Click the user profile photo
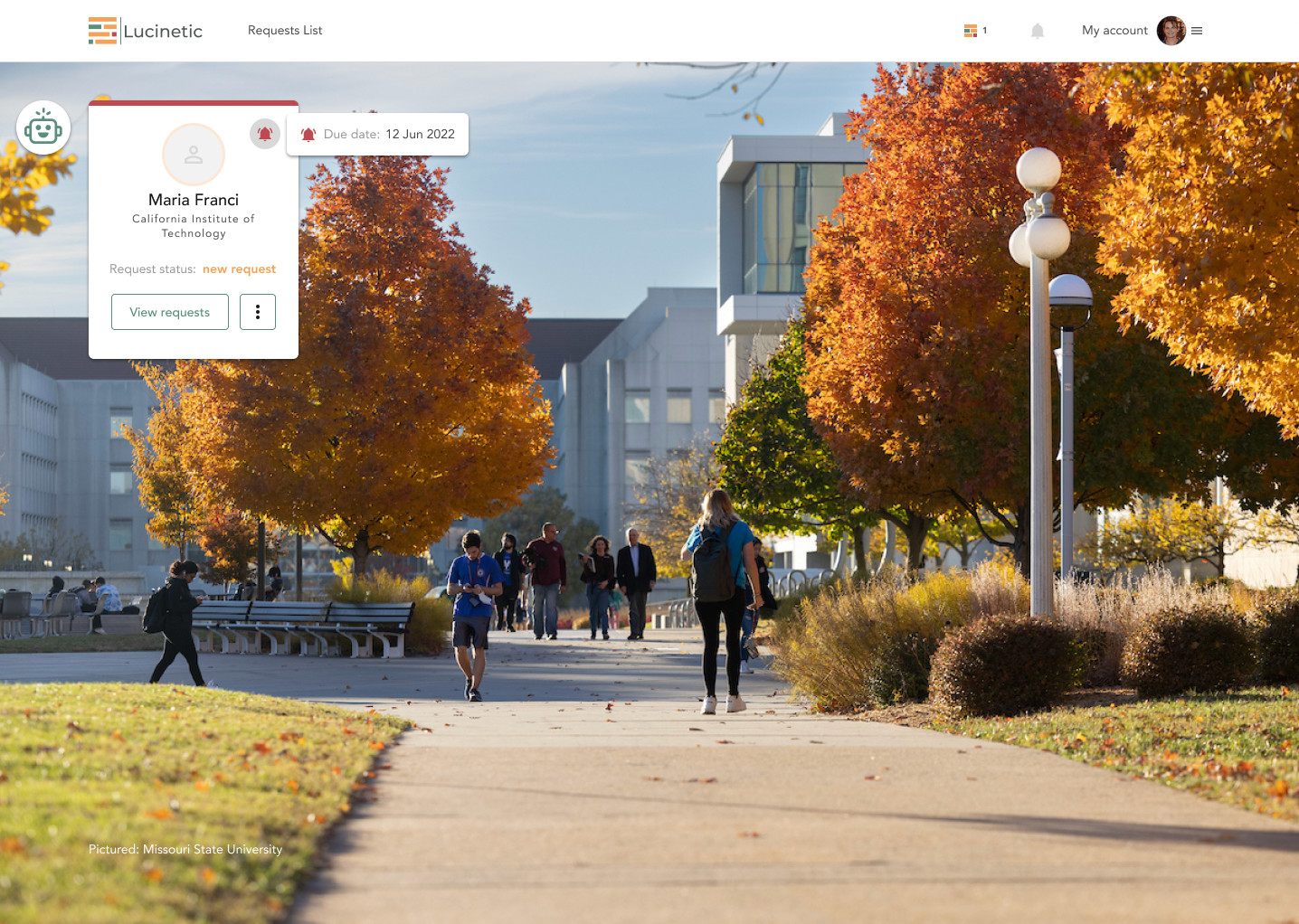The width and height of the screenshot is (1299, 924). [1171, 31]
